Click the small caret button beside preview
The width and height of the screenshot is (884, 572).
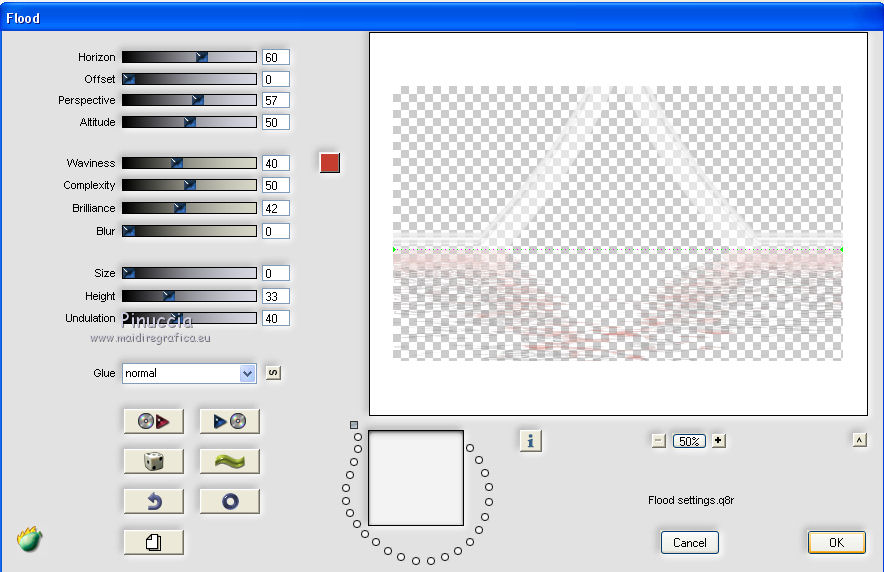859,440
